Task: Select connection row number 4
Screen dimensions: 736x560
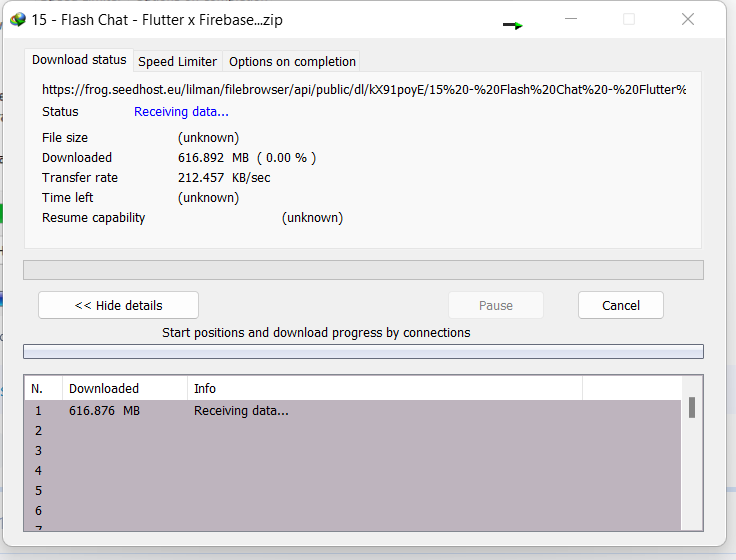Action: click(353, 470)
